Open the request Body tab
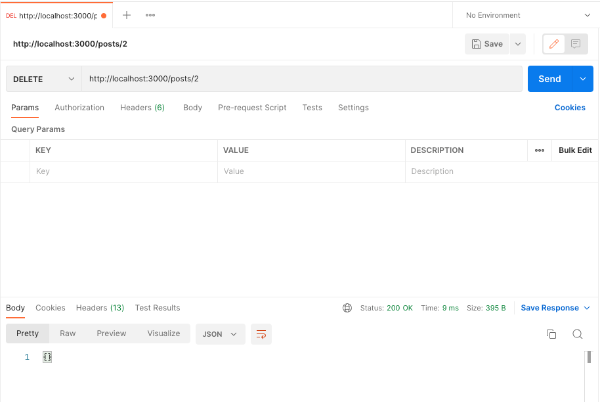 pyautogui.click(x=192, y=107)
